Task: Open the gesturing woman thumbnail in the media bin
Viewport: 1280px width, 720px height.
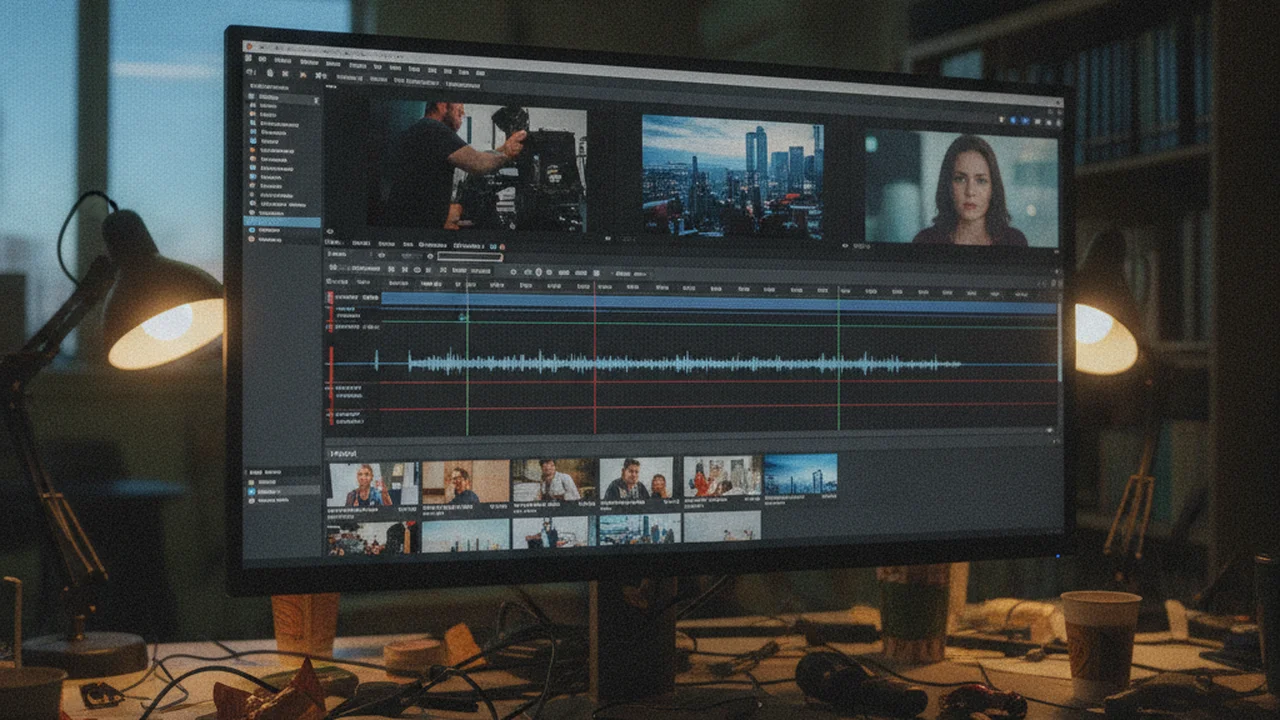Action: click(x=372, y=484)
